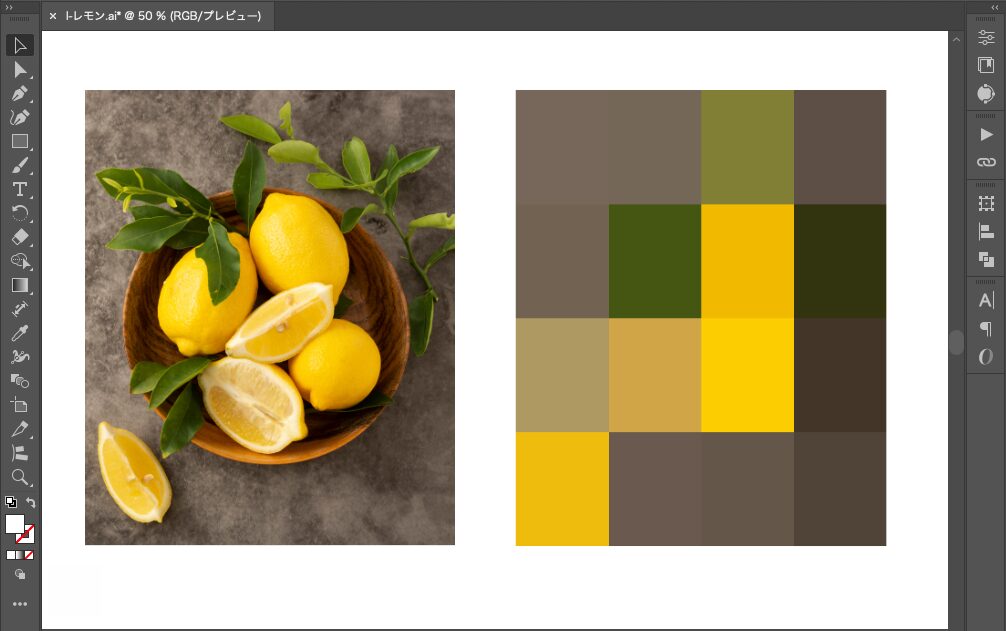1006x631 pixels.
Task: Open the Transform panel icon
Action: click(986, 204)
